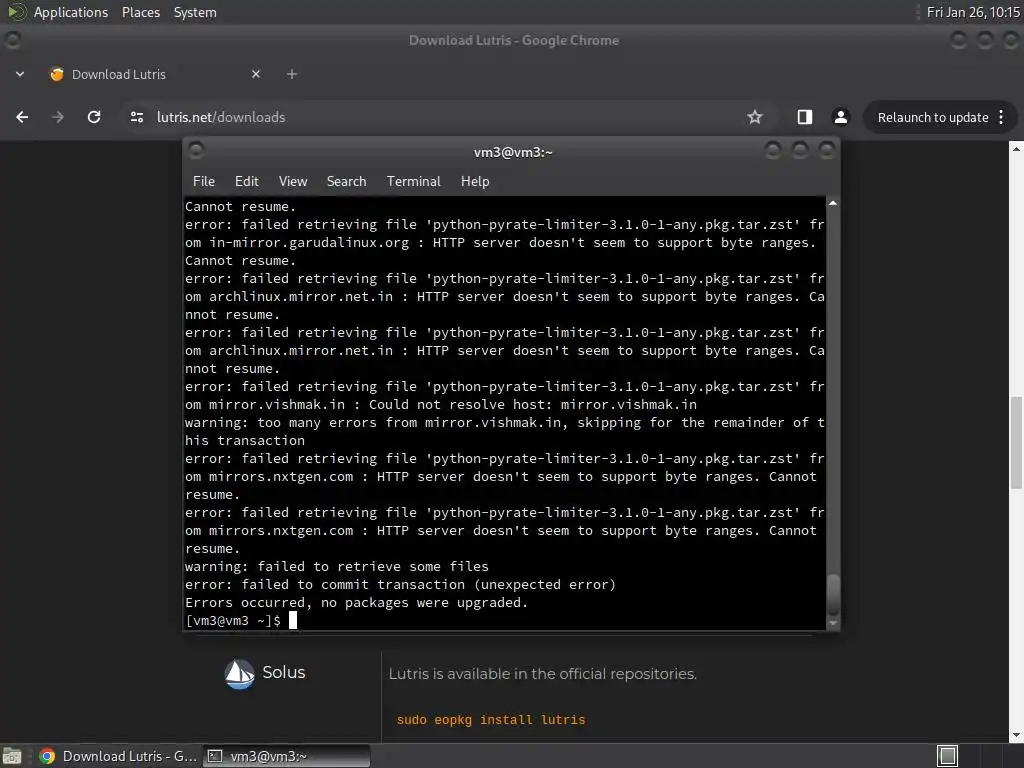The width and height of the screenshot is (1024, 768).
Task: Click the 'sudo eopkg install lutris' command text
Action: point(491,720)
